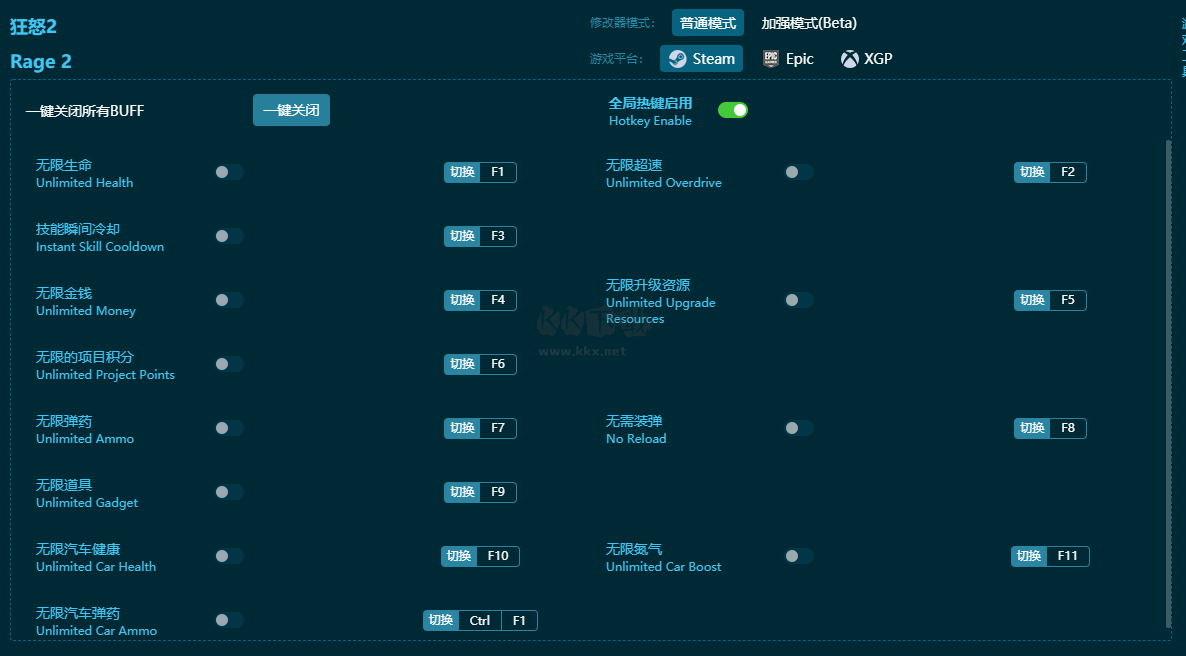1186x656 pixels.
Task: Enable Unlimited Overdrive toggle
Action: (799, 172)
